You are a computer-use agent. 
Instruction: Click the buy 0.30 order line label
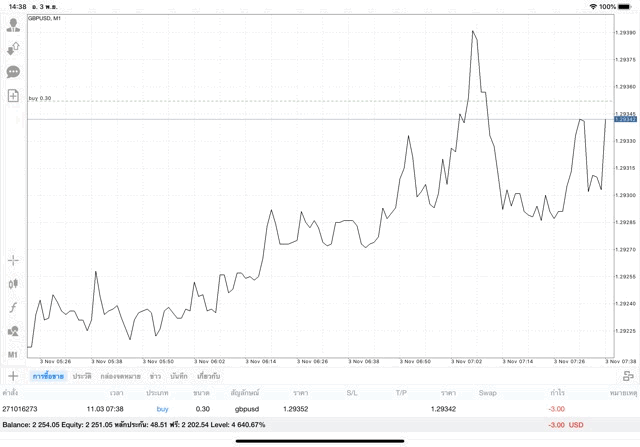pyautogui.click(x=40, y=98)
